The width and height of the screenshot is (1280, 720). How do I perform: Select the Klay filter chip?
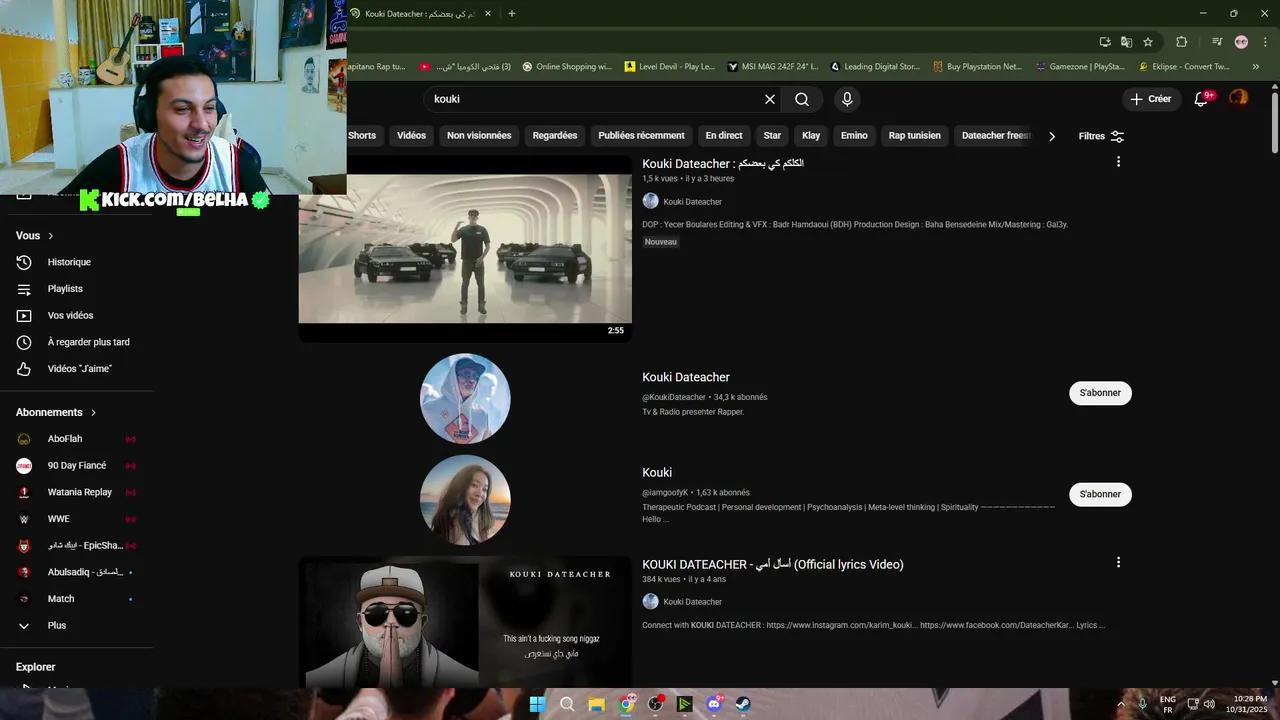pyautogui.click(x=811, y=136)
